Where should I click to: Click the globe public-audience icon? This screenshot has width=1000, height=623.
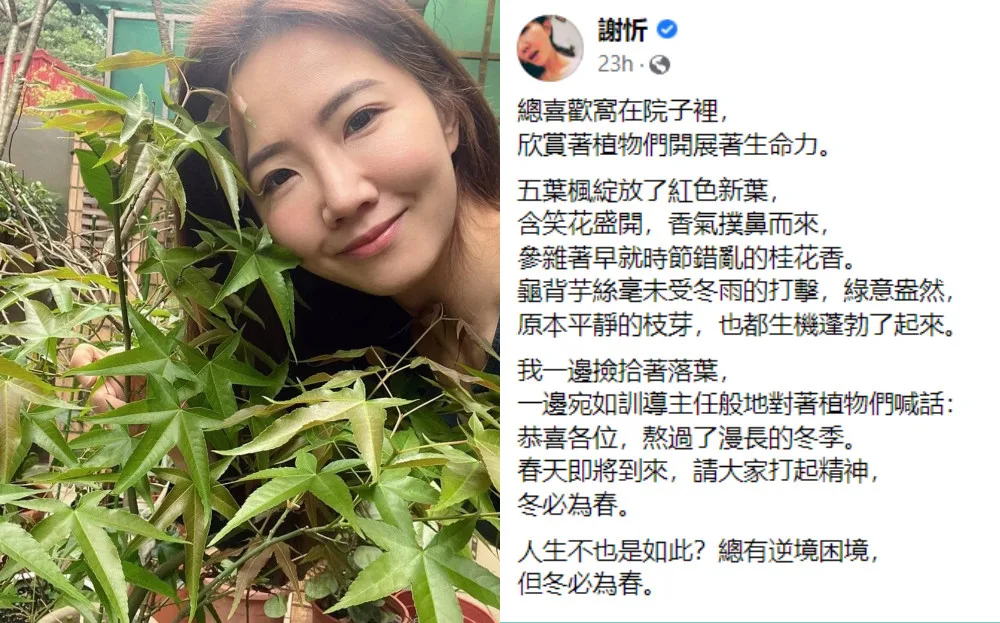click(x=659, y=64)
